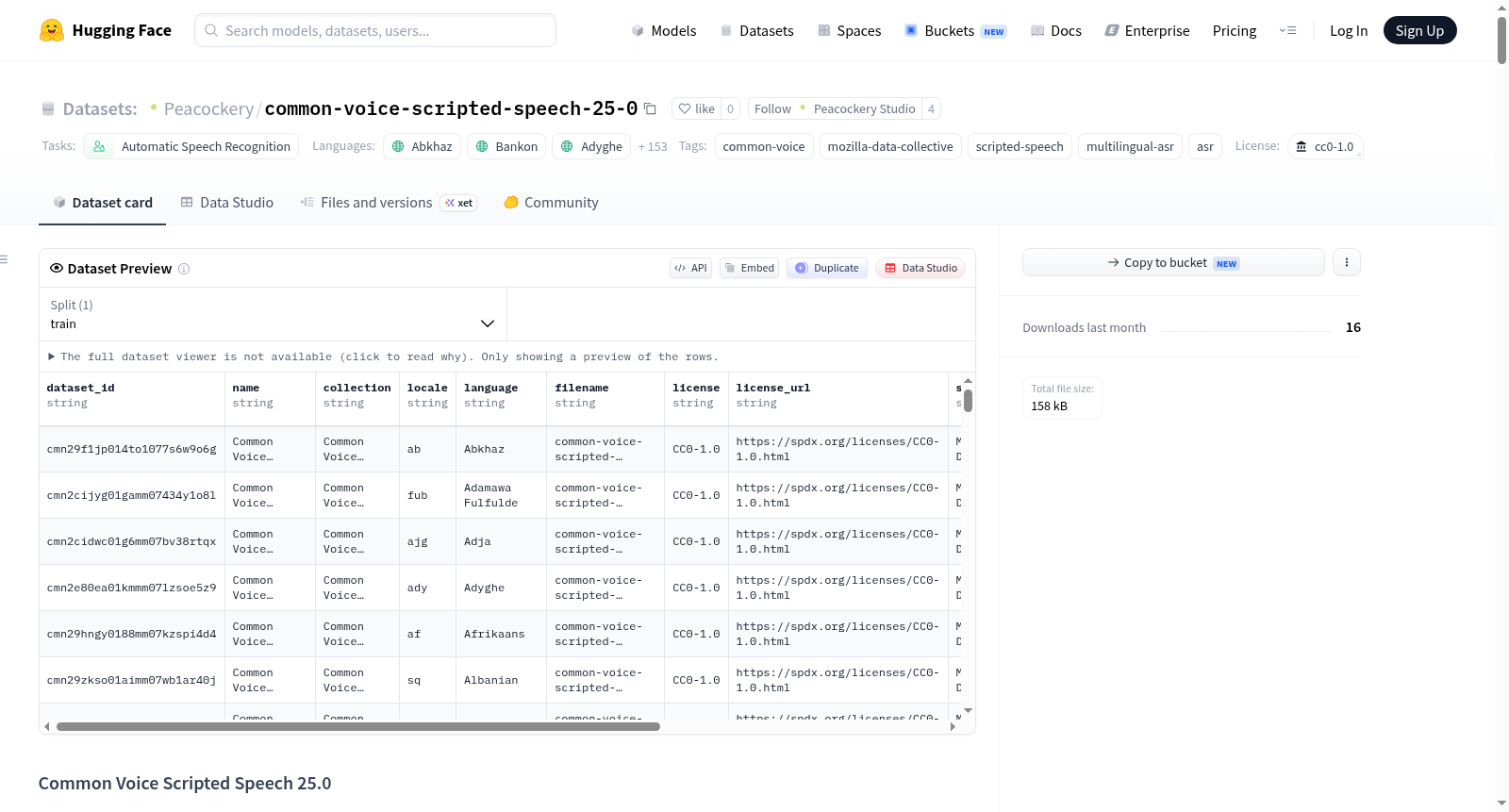Open the red Data Studio button in preview header
Viewport: 1509px width, 812px height.
point(920,268)
